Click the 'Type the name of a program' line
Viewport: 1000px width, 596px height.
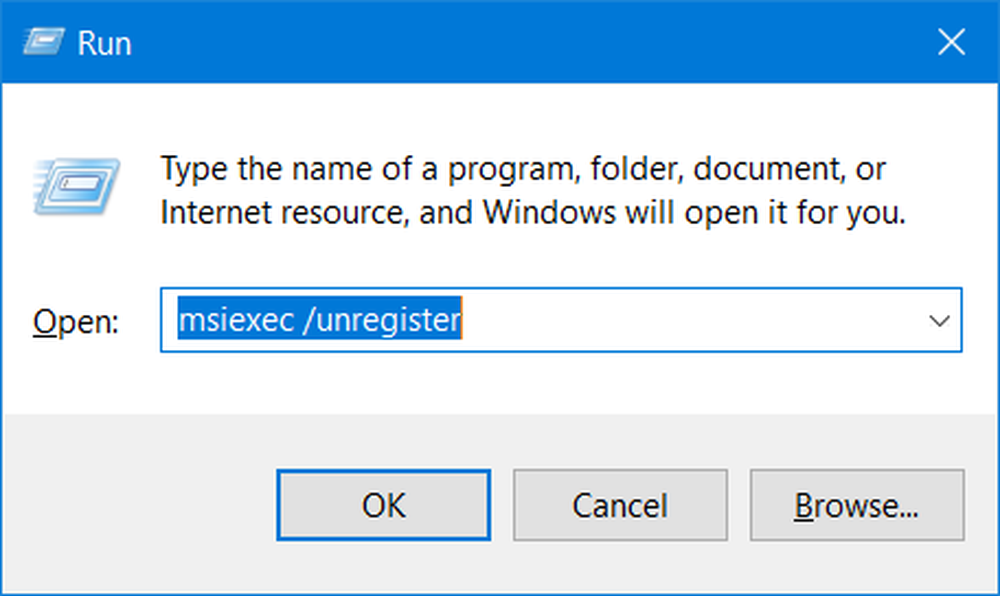[x=523, y=169]
